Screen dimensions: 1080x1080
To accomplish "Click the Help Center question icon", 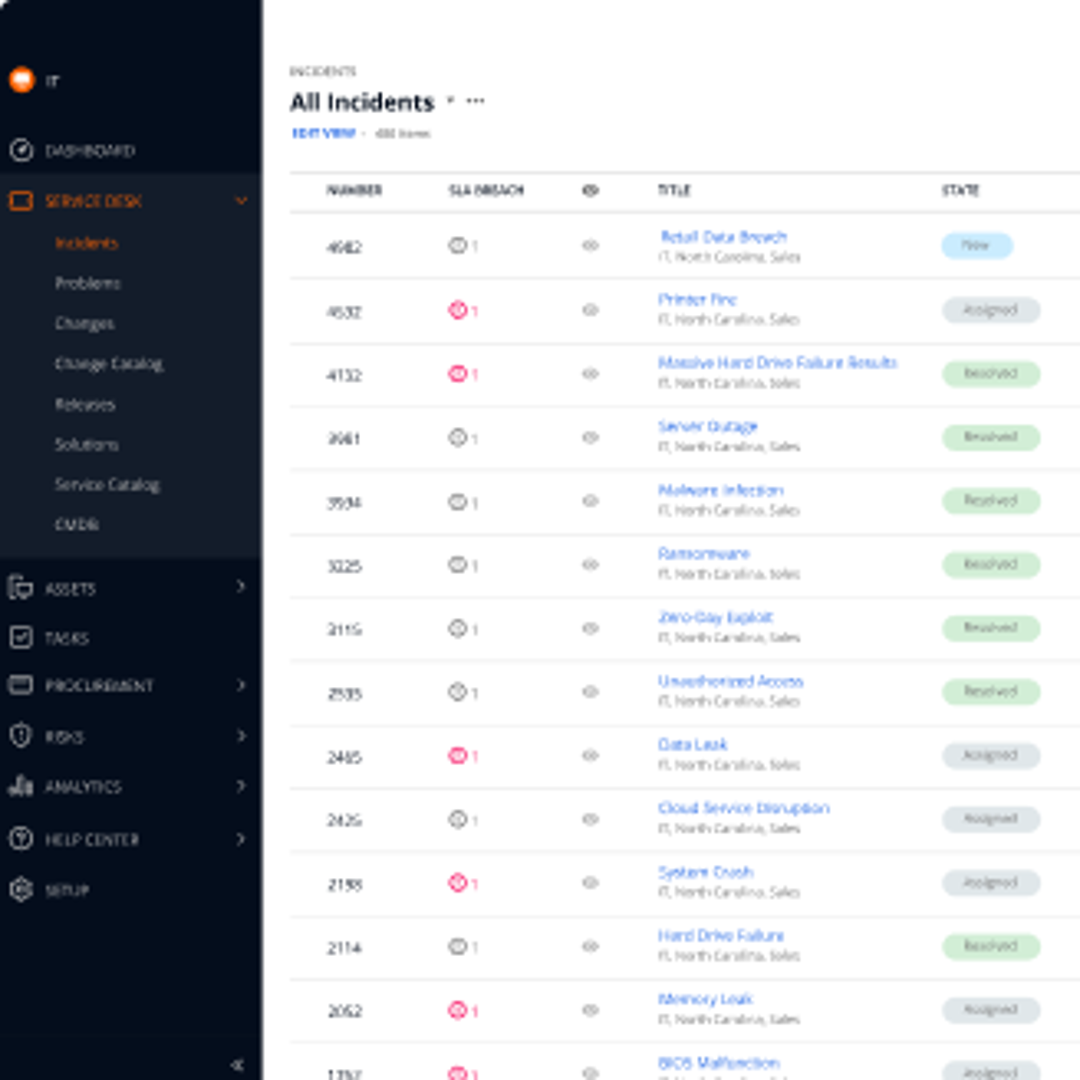I will click(21, 838).
